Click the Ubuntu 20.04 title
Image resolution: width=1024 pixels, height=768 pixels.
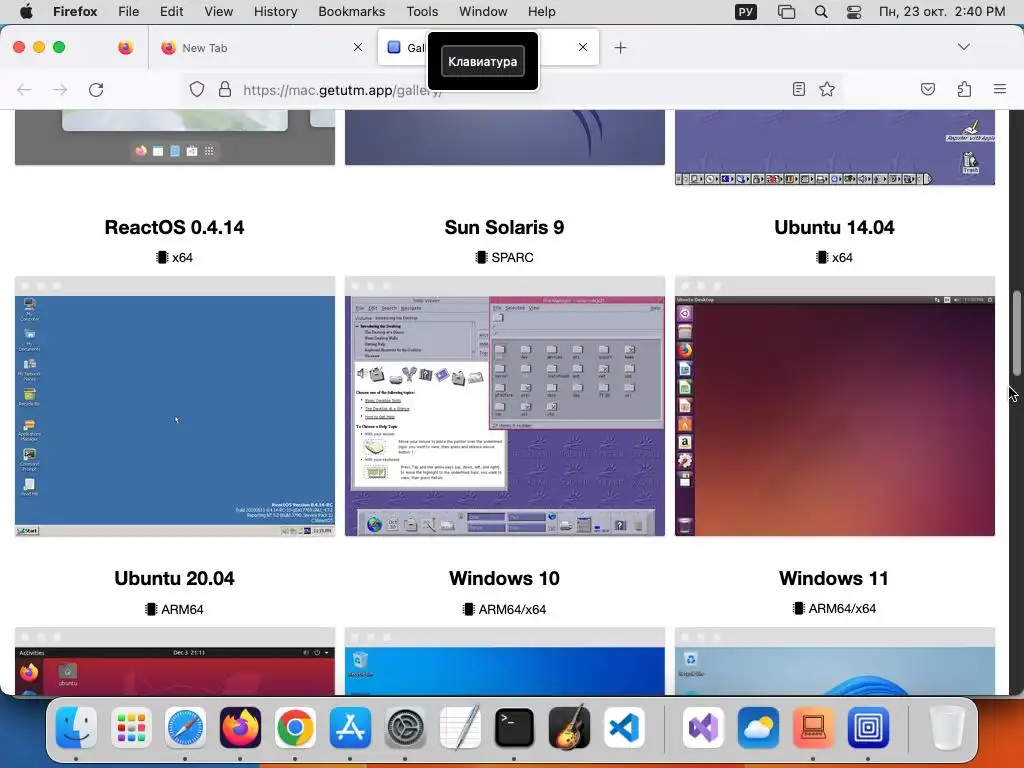pos(174,579)
